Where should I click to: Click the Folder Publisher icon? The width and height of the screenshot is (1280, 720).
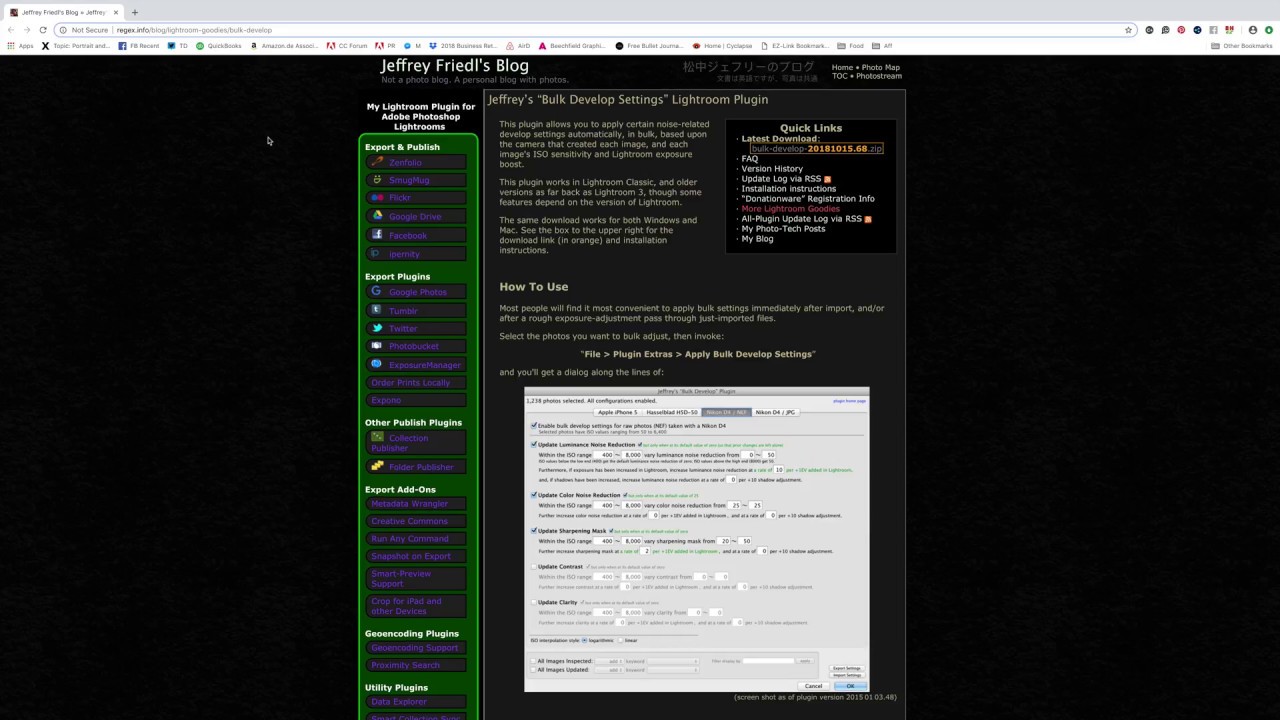click(377, 466)
